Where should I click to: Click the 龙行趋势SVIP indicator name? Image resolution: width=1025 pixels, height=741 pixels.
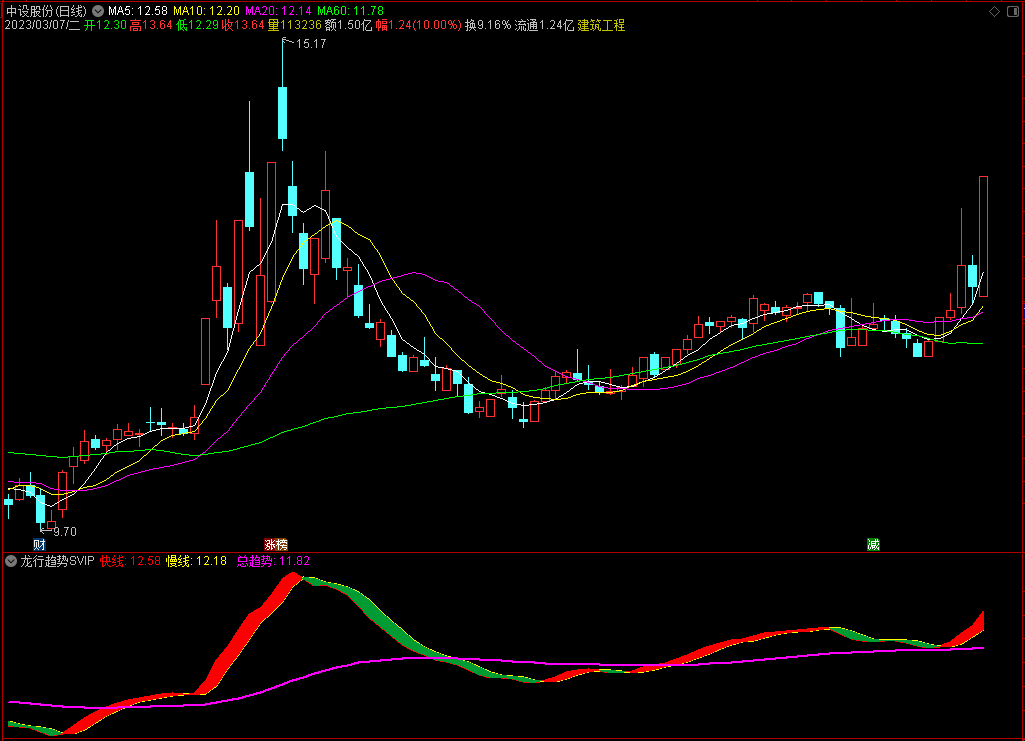(58, 561)
